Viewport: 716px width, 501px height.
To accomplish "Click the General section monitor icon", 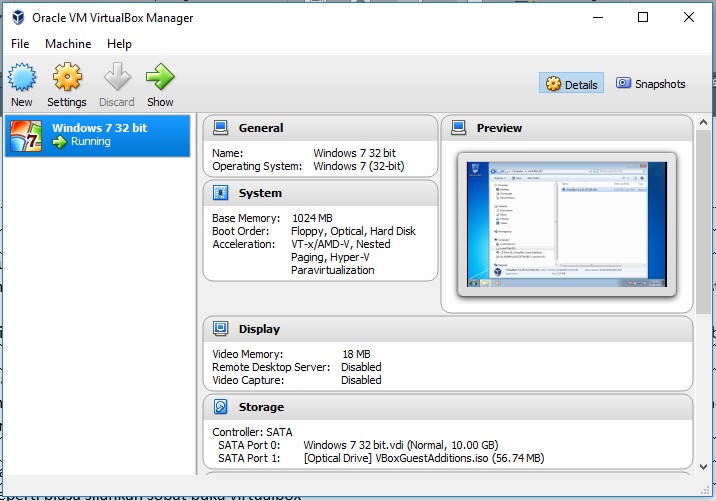I will 221,128.
